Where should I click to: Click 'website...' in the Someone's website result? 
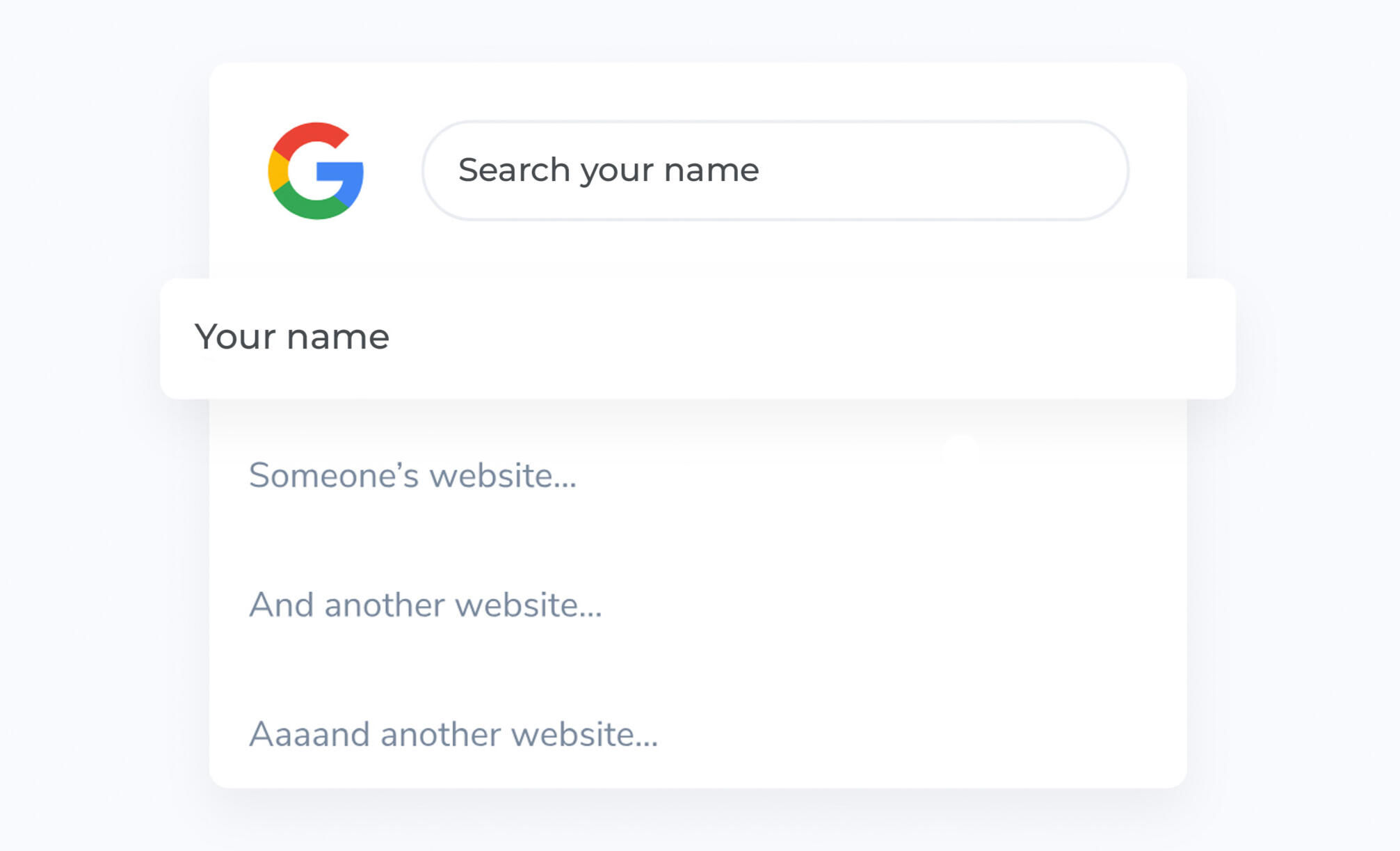pyautogui.click(x=504, y=476)
